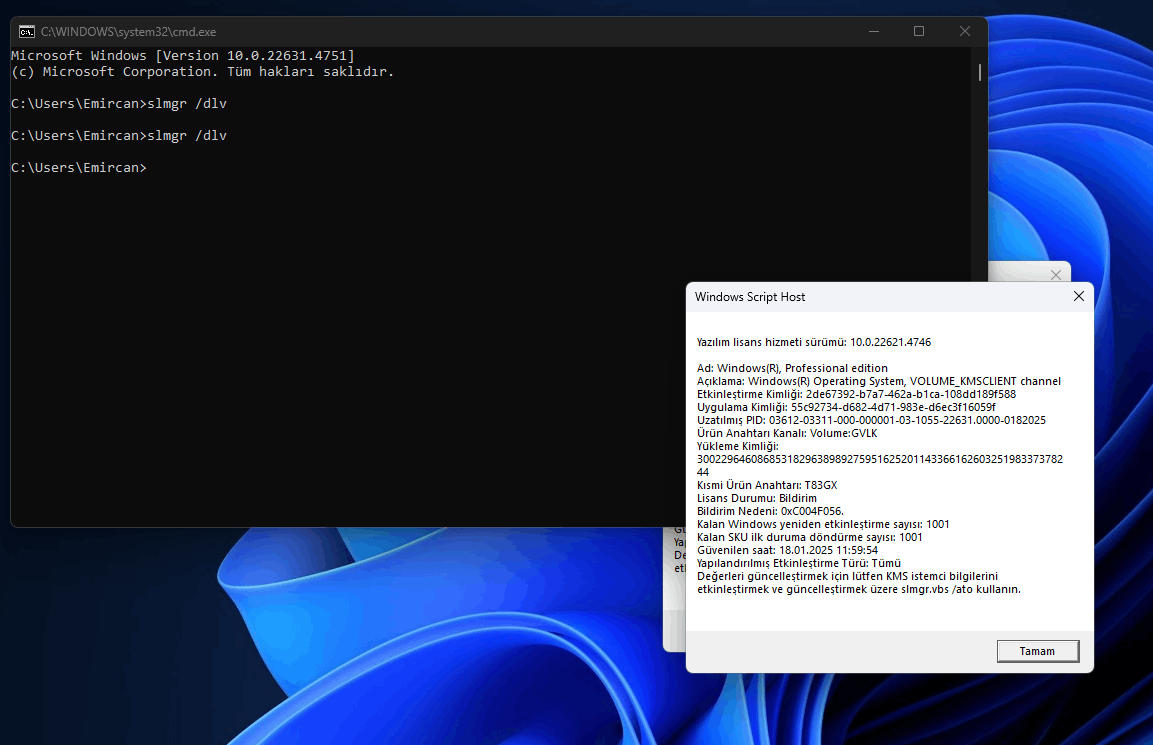Click the Uygulama Kimliği line
Image resolution: width=1153 pixels, height=745 pixels.
point(846,407)
